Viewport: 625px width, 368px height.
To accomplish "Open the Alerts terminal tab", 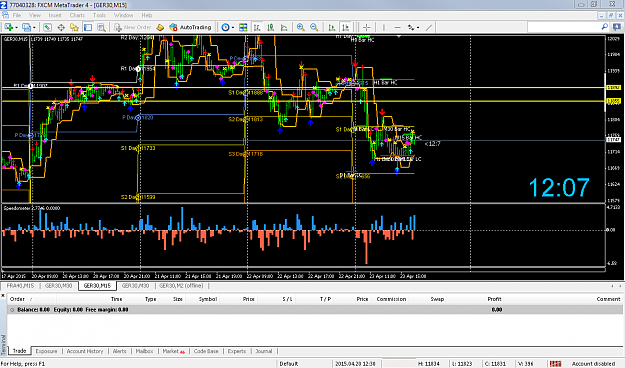I will point(119,351).
